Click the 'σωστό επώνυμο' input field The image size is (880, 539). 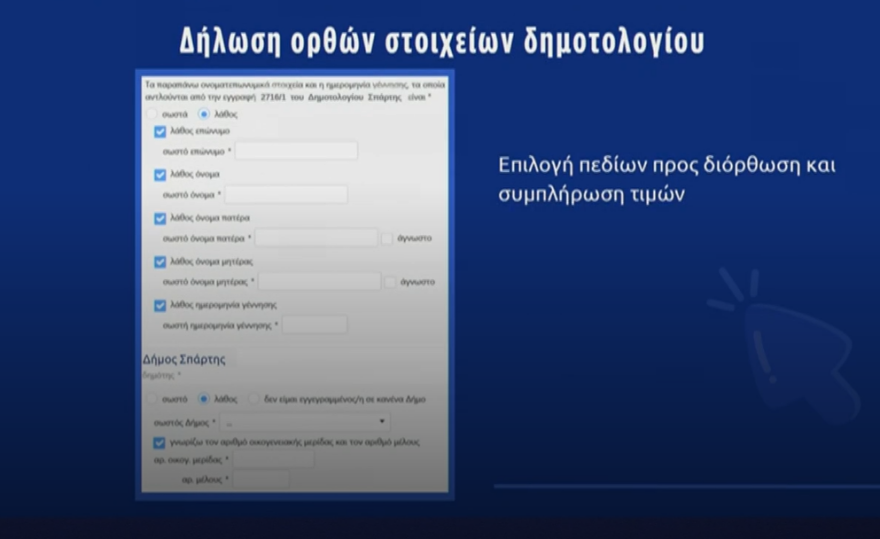click(x=296, y=151)
